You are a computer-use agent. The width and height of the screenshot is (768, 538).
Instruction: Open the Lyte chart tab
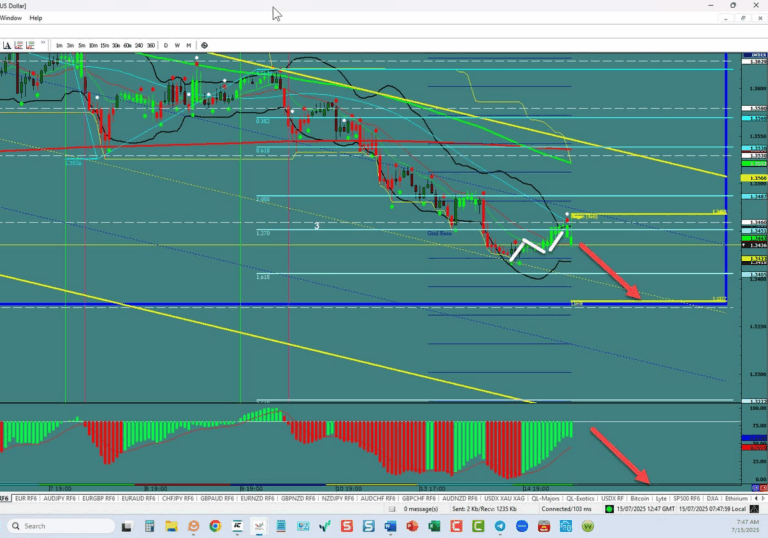(x=661, y=498)
